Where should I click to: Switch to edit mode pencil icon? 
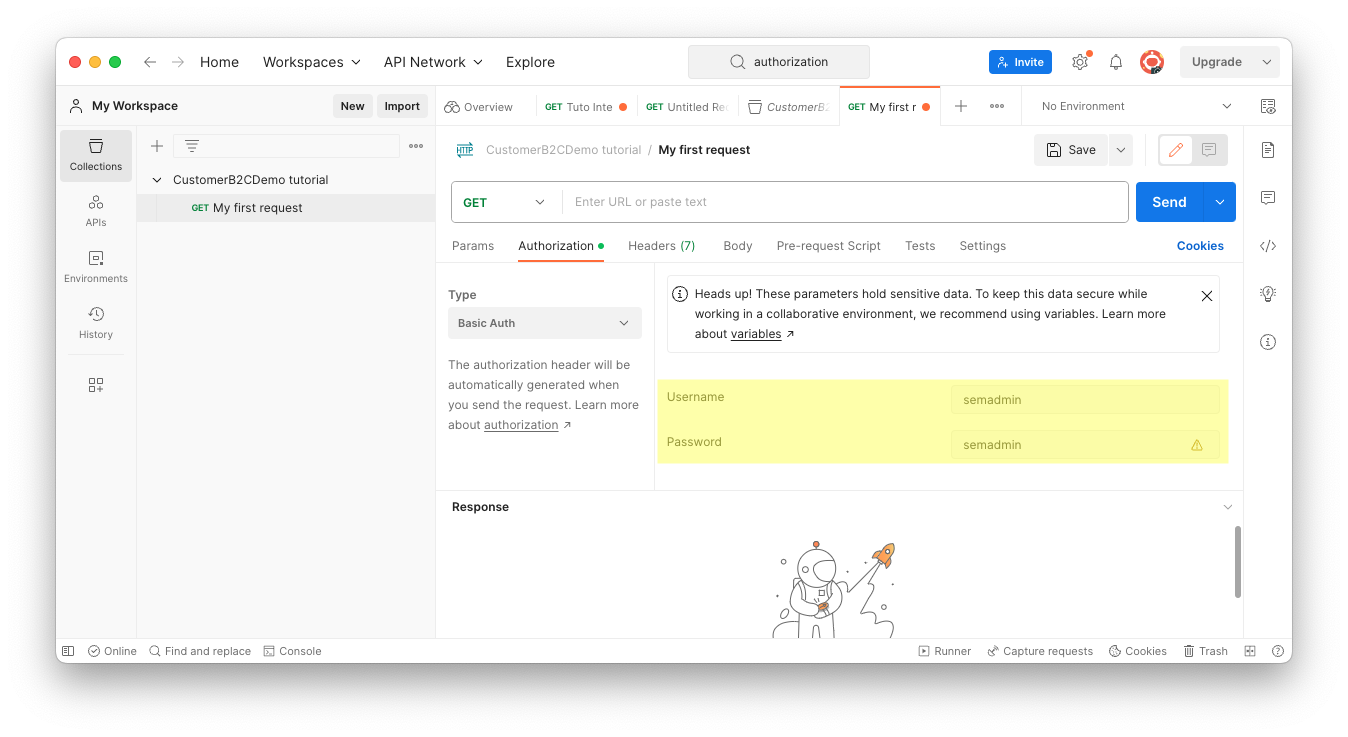click(1176, 150)
